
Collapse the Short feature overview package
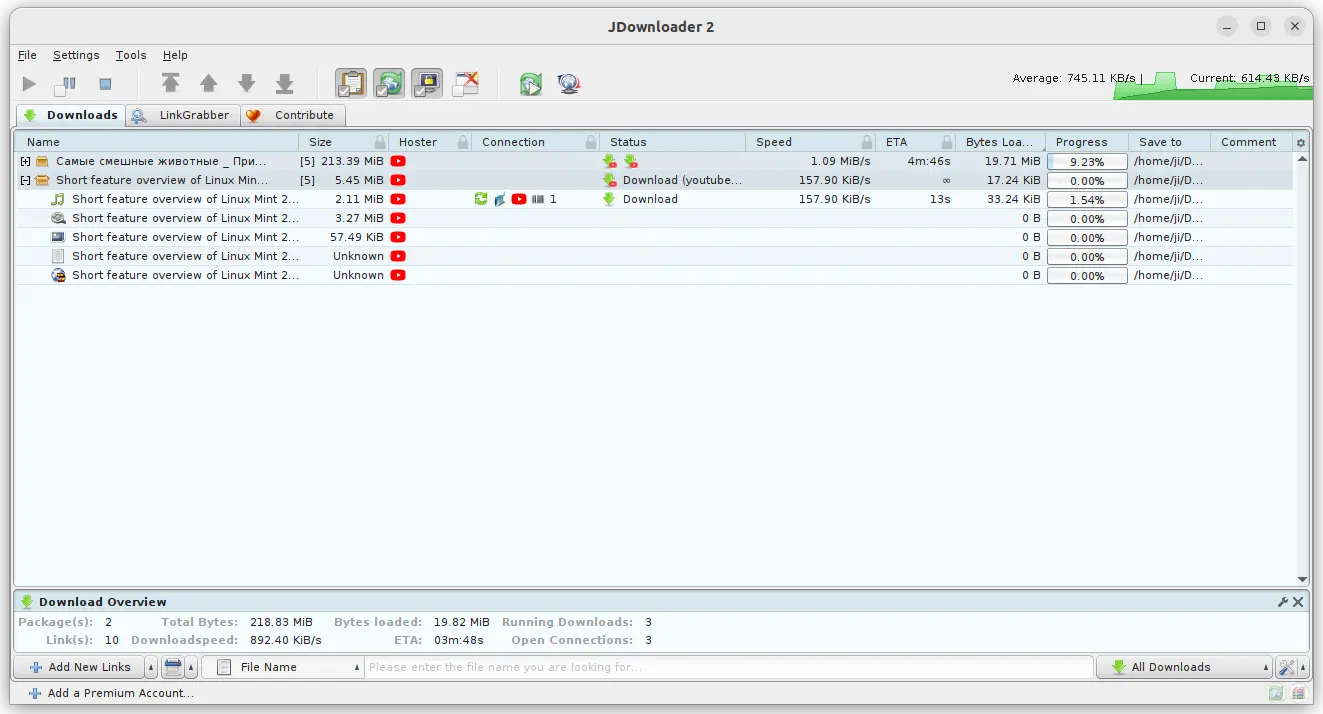26,180
